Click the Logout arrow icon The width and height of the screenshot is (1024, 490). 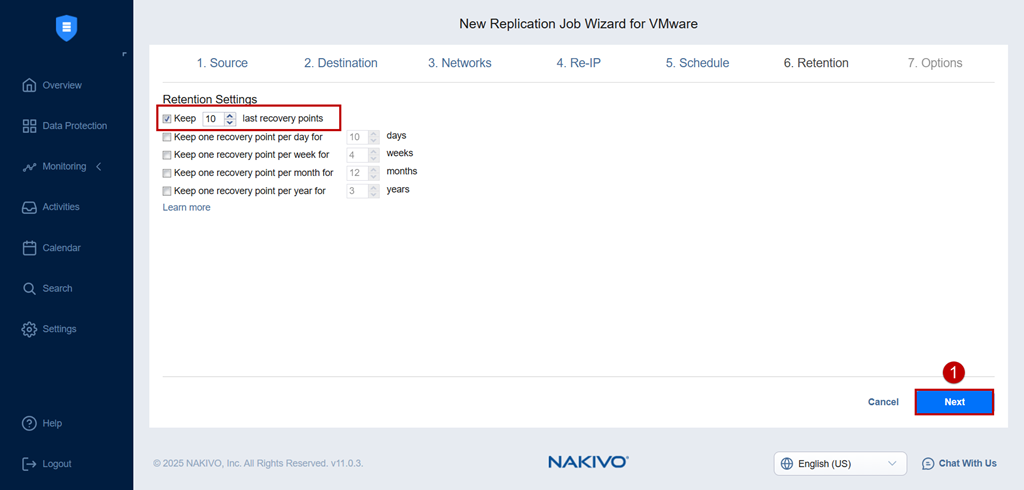click(x=29, y=464)
